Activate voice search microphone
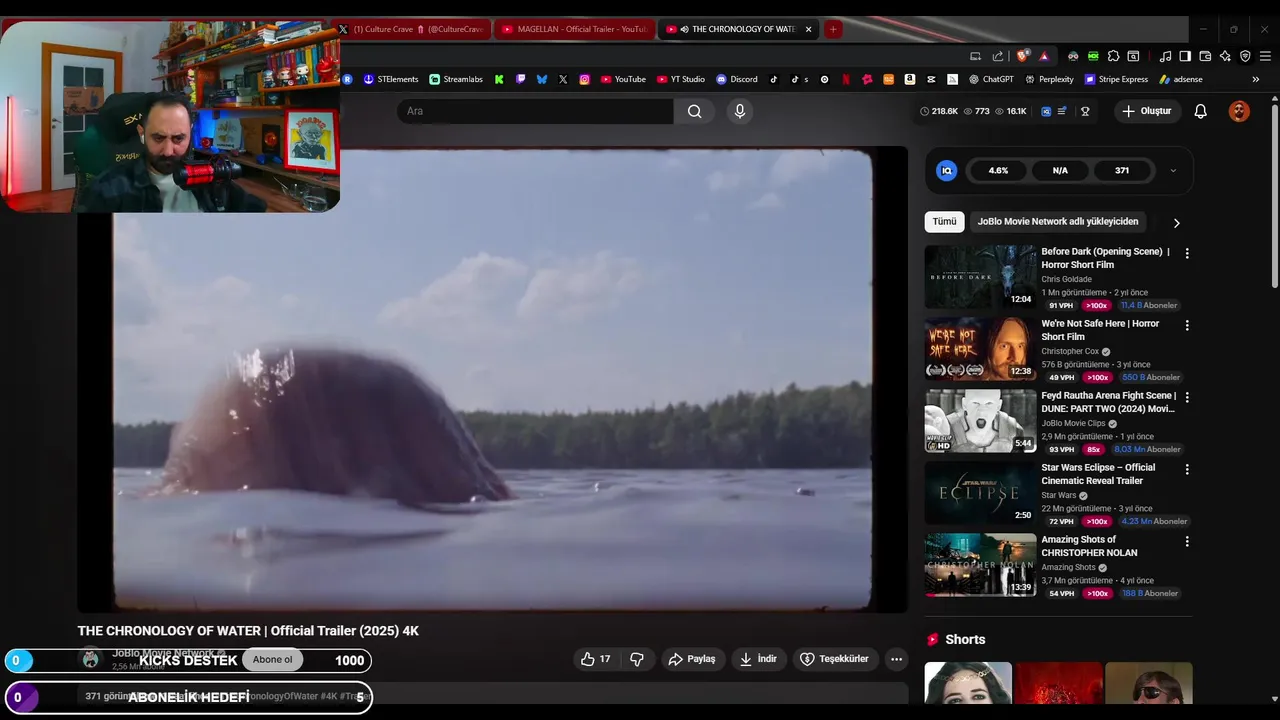The width and height of the screenshot is (1280, 720). [740, 111]
